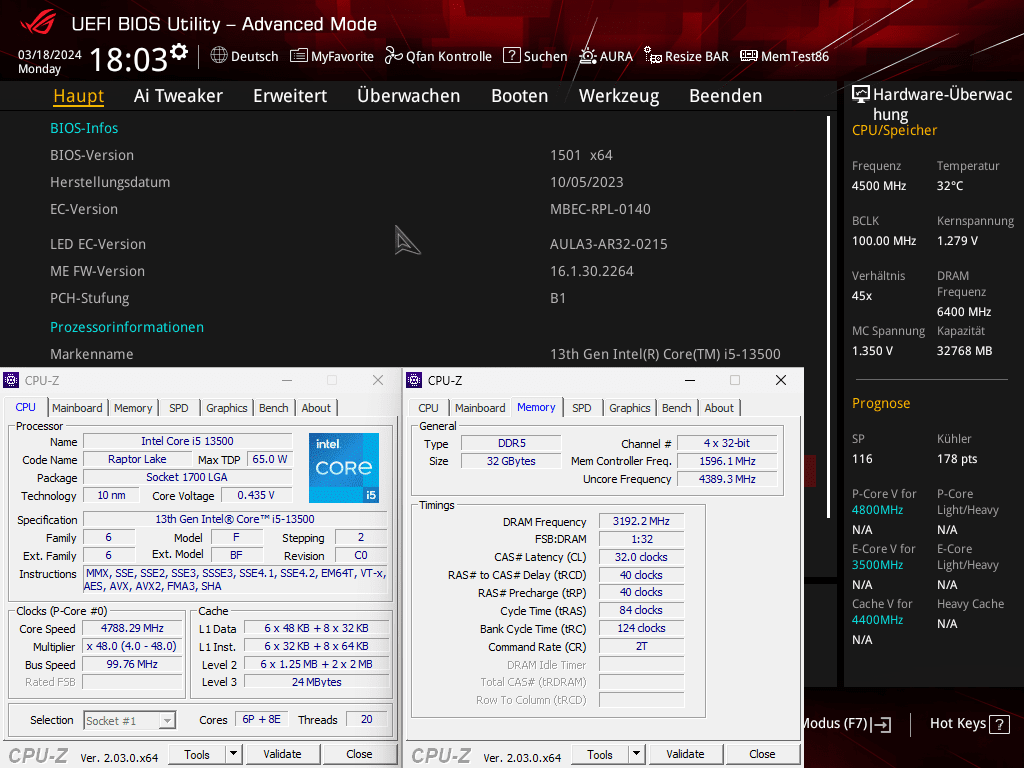Image resolution: width=1024 pixels, height=768 pixels.
Task: Go to the Booten tab
Action: click(520, 96)
